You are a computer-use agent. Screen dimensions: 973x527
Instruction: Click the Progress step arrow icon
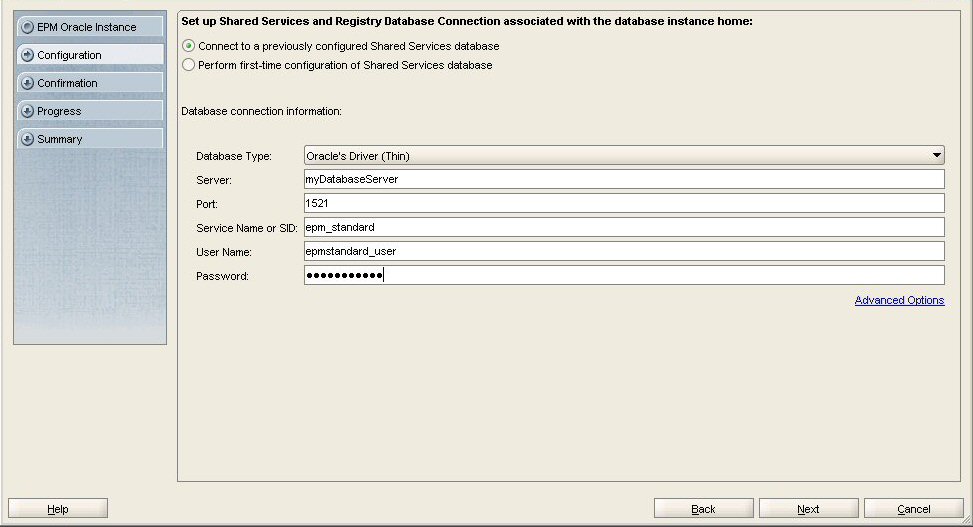27,111
